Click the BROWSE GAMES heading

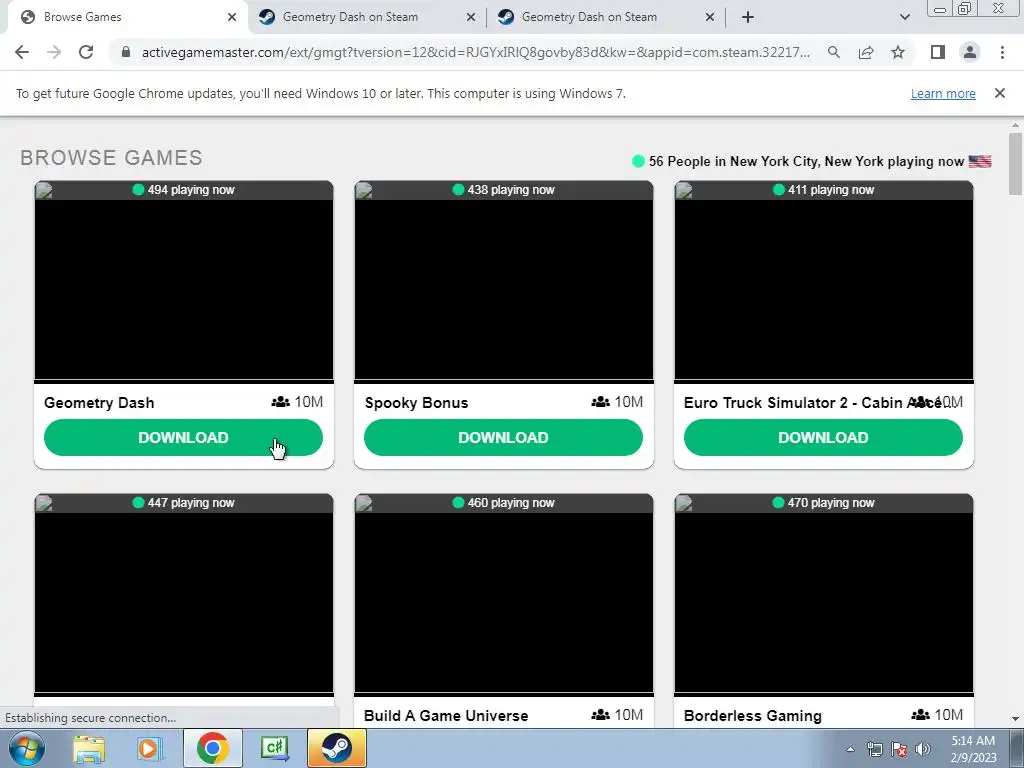coord(112,158)
